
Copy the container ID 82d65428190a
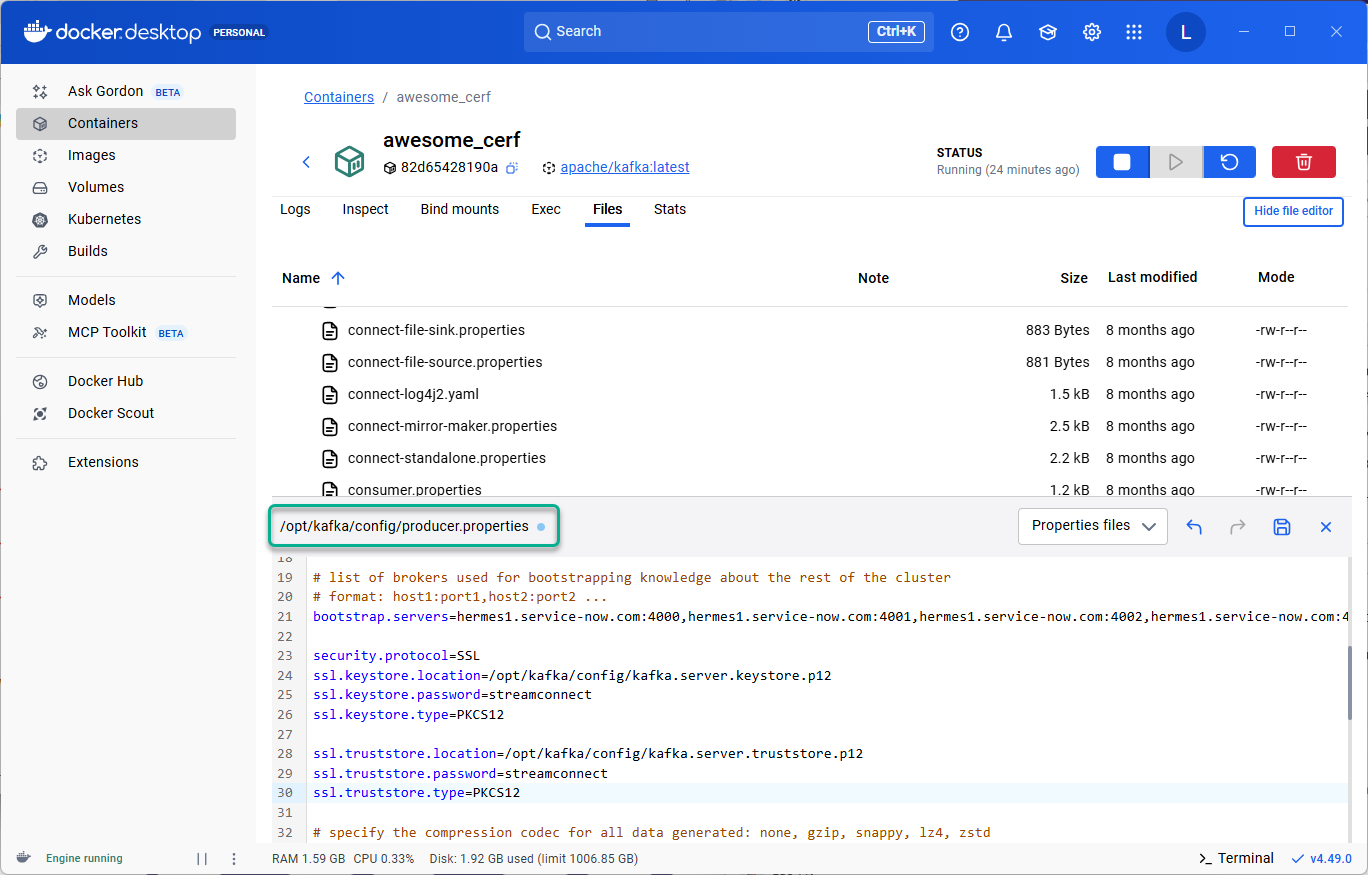pyautogui.click(x=511, y=168)
